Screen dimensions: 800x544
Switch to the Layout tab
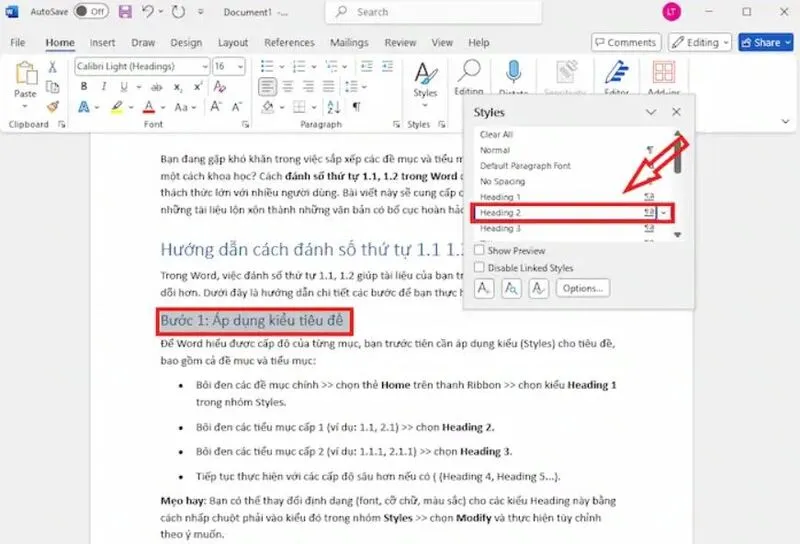click(233, 43)
